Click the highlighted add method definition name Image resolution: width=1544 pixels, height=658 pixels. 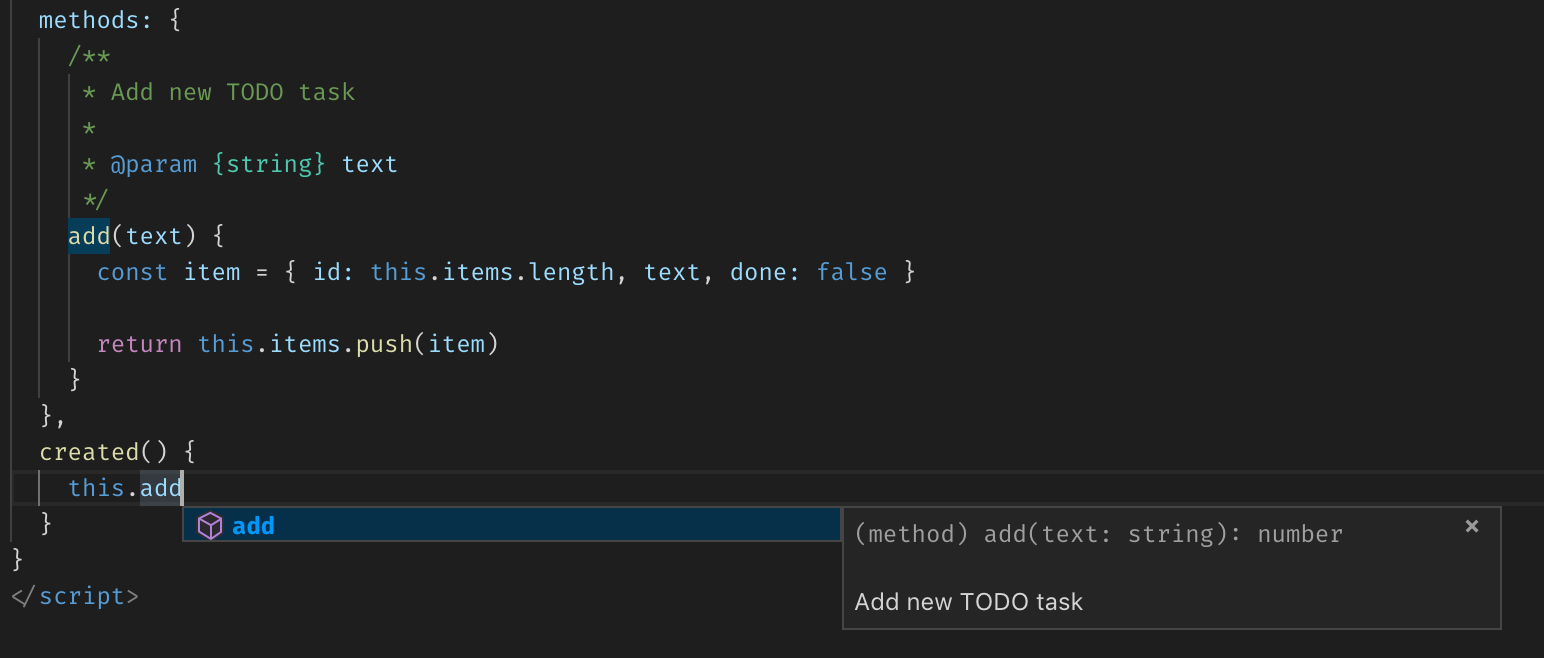pos(89,236)
